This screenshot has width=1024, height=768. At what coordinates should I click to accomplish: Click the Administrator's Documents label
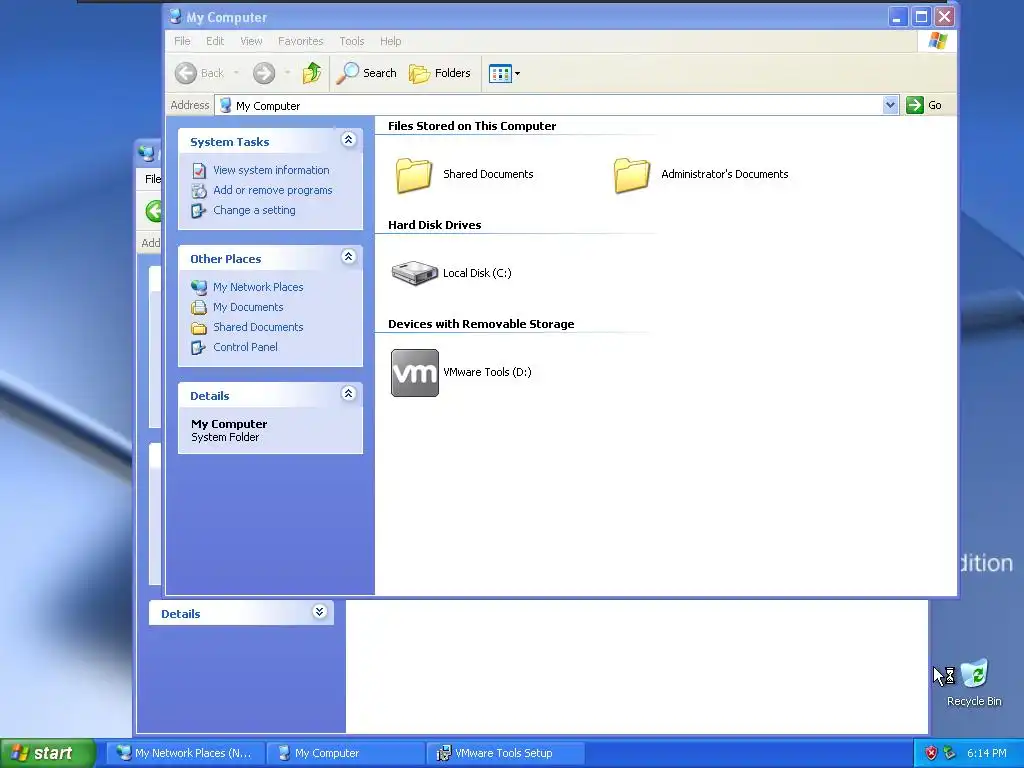pyautogui.click(x=724, y=174)
